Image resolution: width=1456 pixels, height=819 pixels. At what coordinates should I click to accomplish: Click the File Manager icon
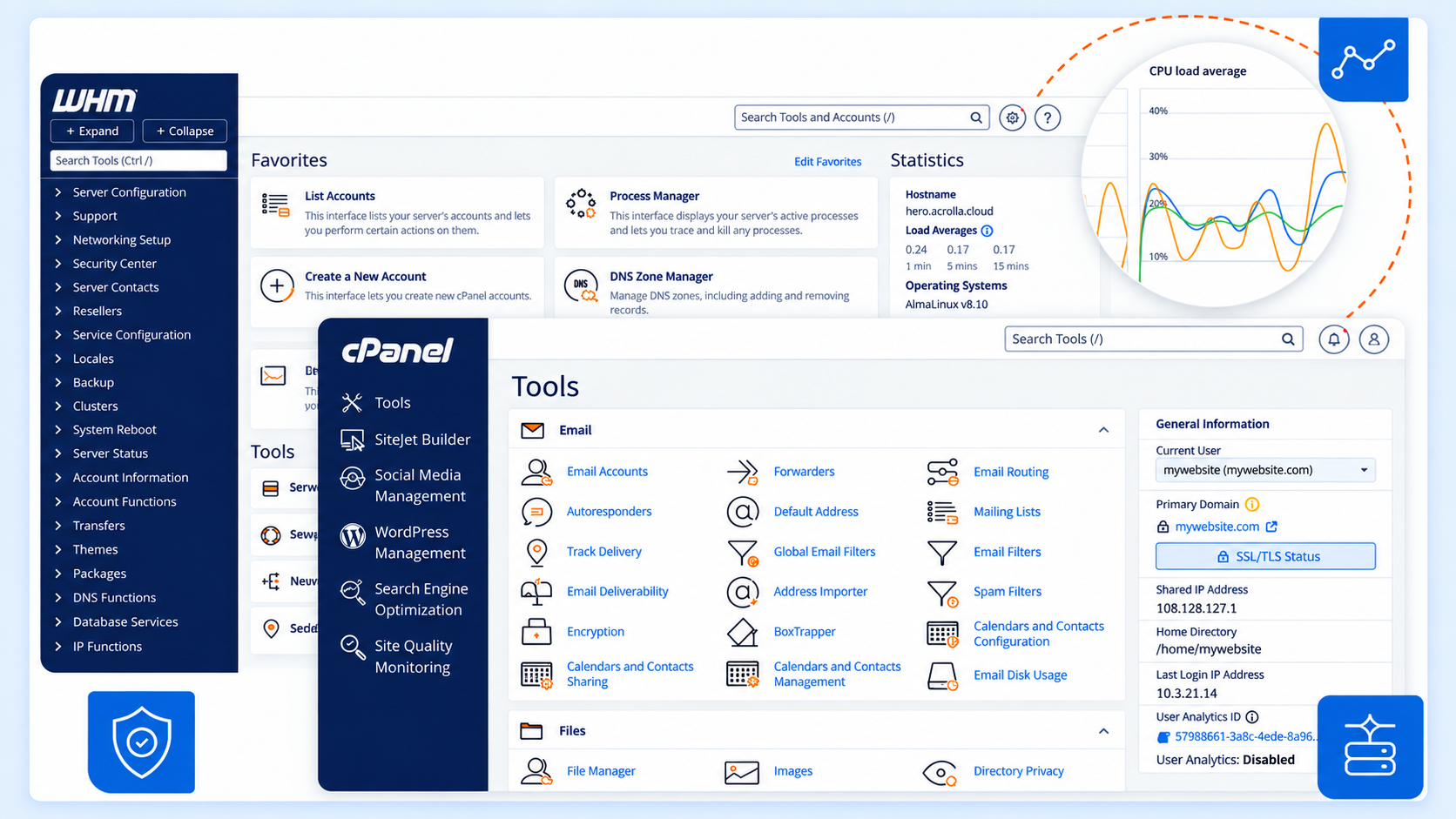(x=536, y=771)
